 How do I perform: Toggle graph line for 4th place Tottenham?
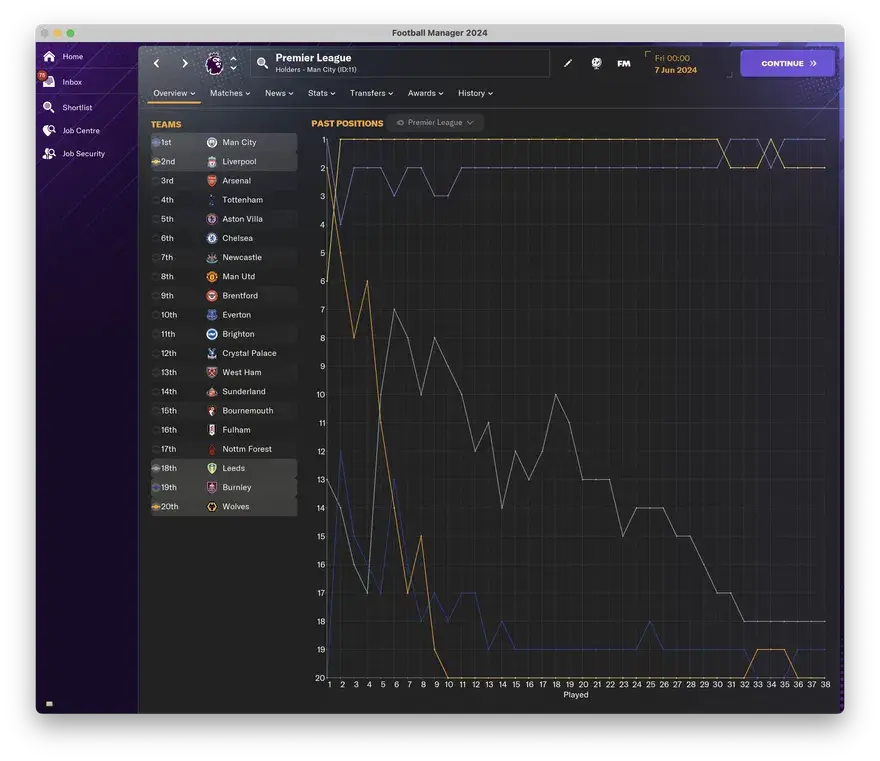(x=155, y=200)
